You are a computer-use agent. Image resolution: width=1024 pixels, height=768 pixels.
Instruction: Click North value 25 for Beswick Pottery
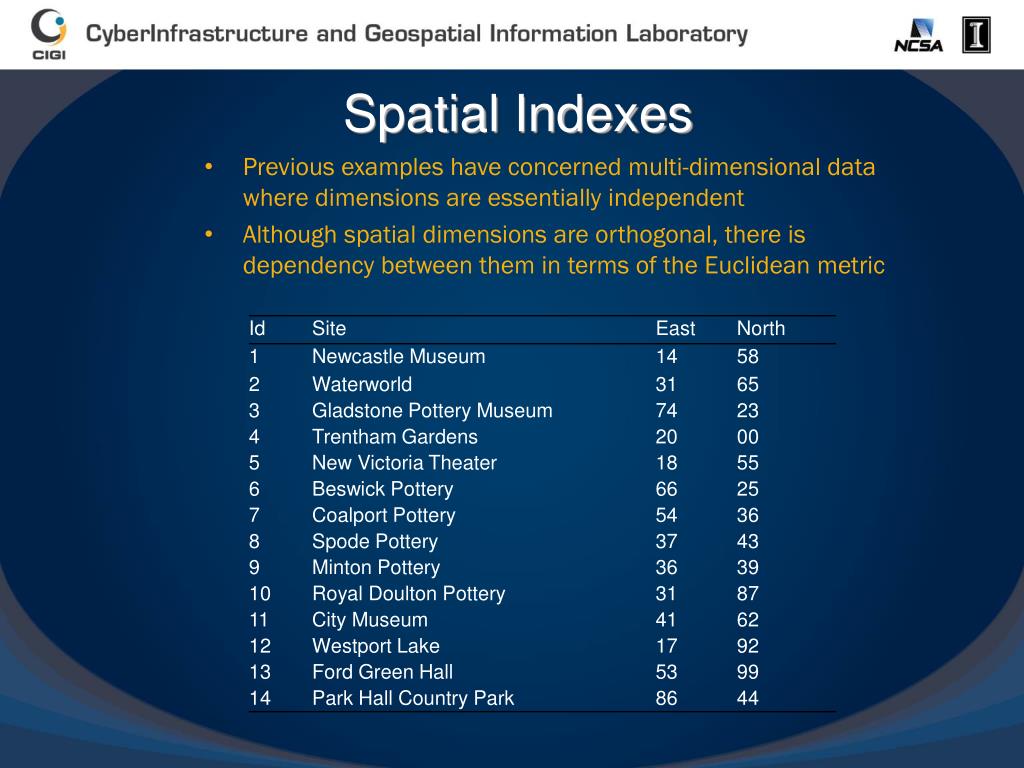point(748,489)
